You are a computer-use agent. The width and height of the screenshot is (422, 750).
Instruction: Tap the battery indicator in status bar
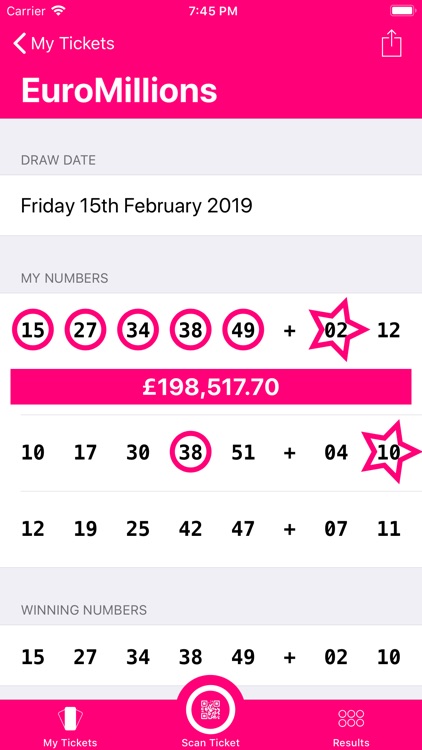[x=403, y=11]
